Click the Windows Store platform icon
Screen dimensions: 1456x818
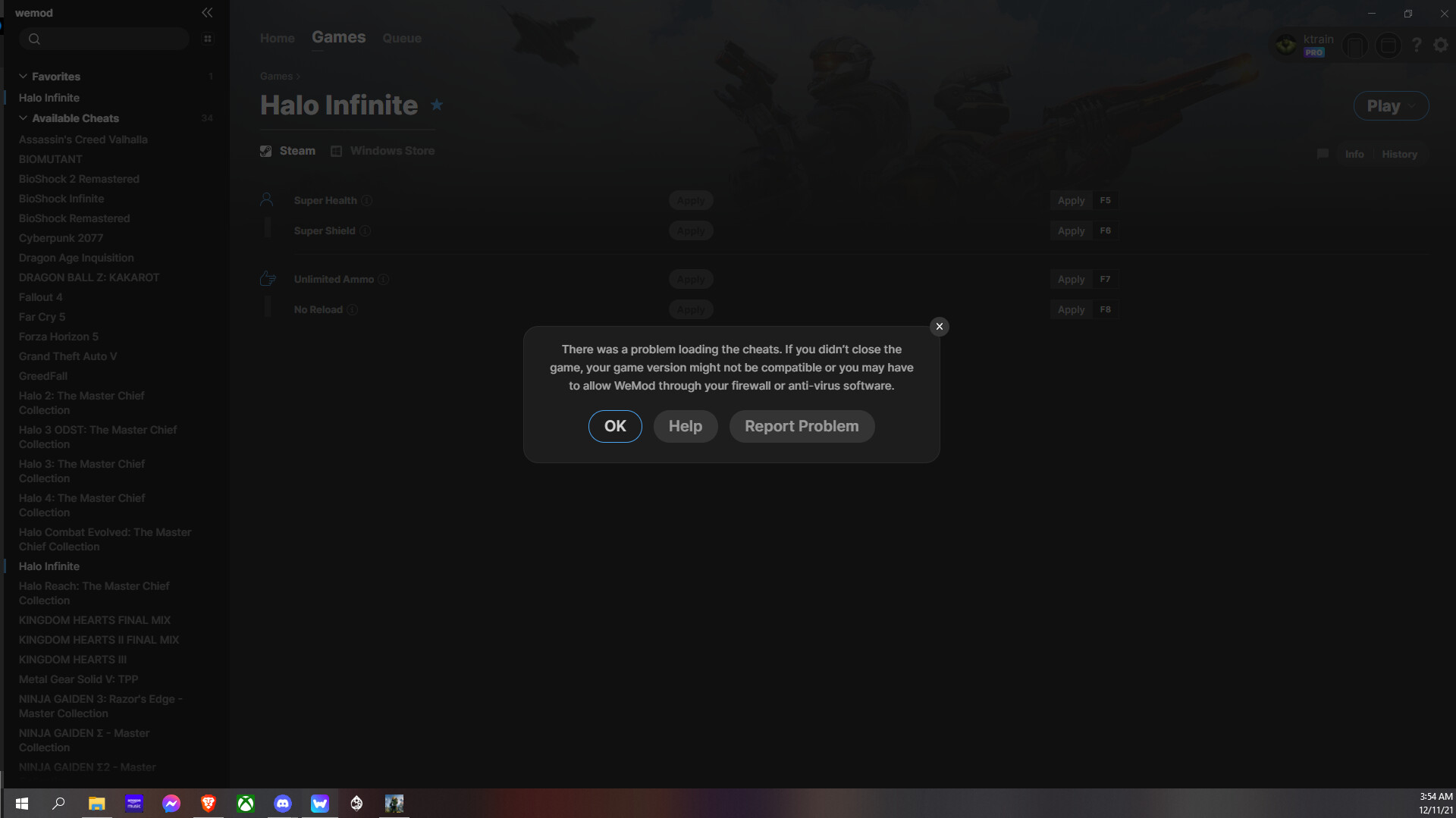336,150
